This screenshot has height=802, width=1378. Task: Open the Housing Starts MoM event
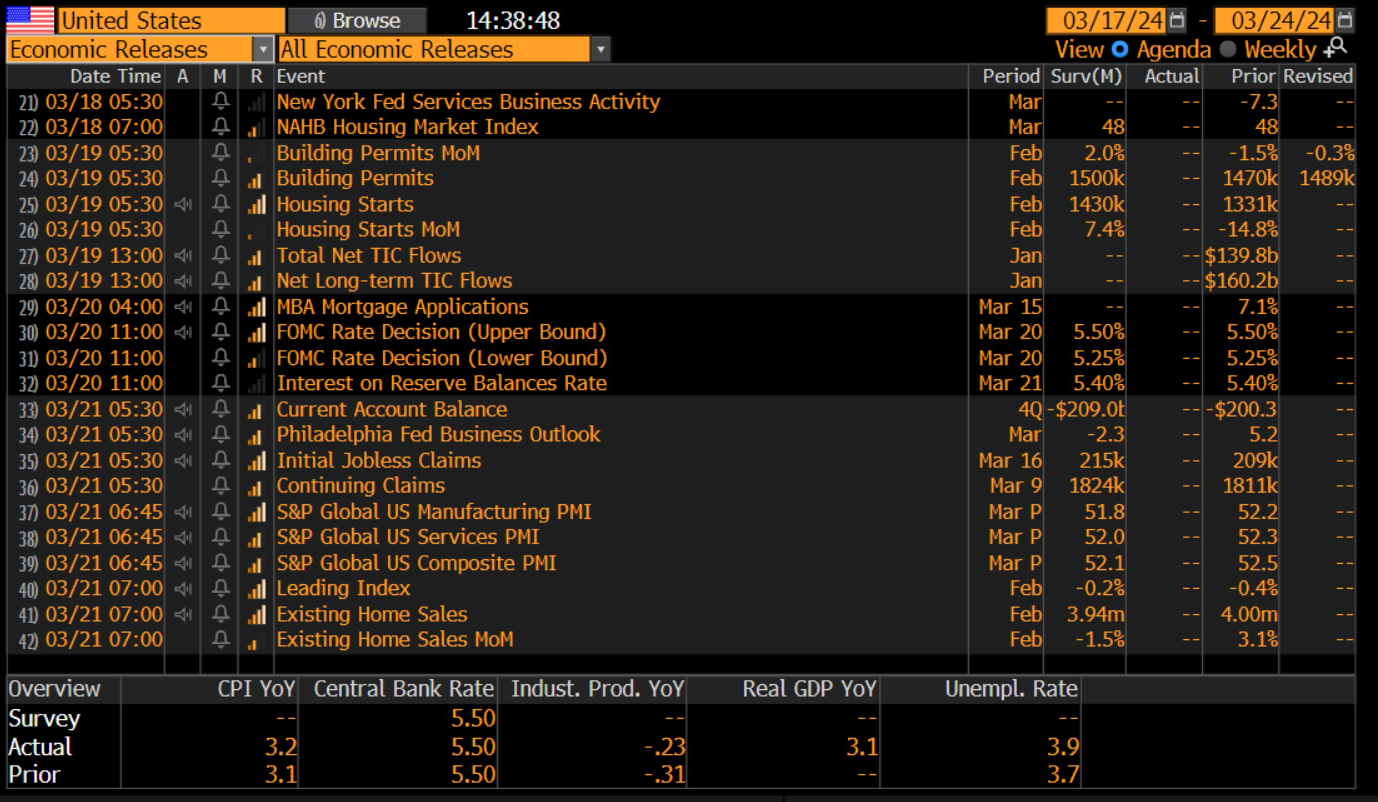pos(368,230)
